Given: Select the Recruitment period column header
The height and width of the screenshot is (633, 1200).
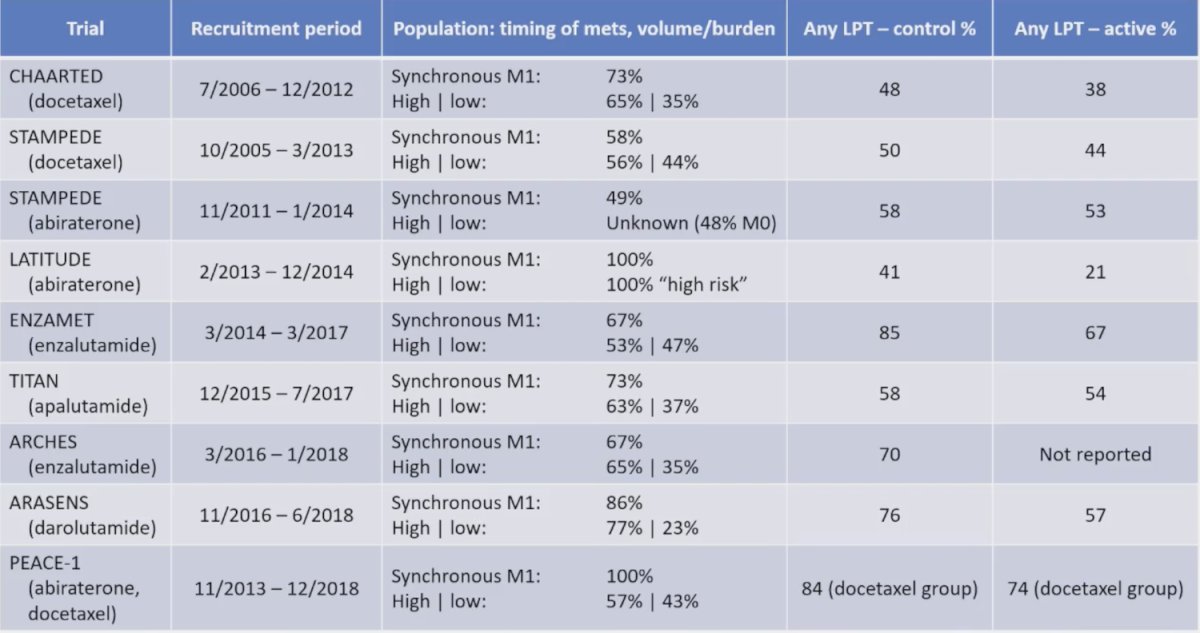Looking at the screenshot, I should (276, 28).
